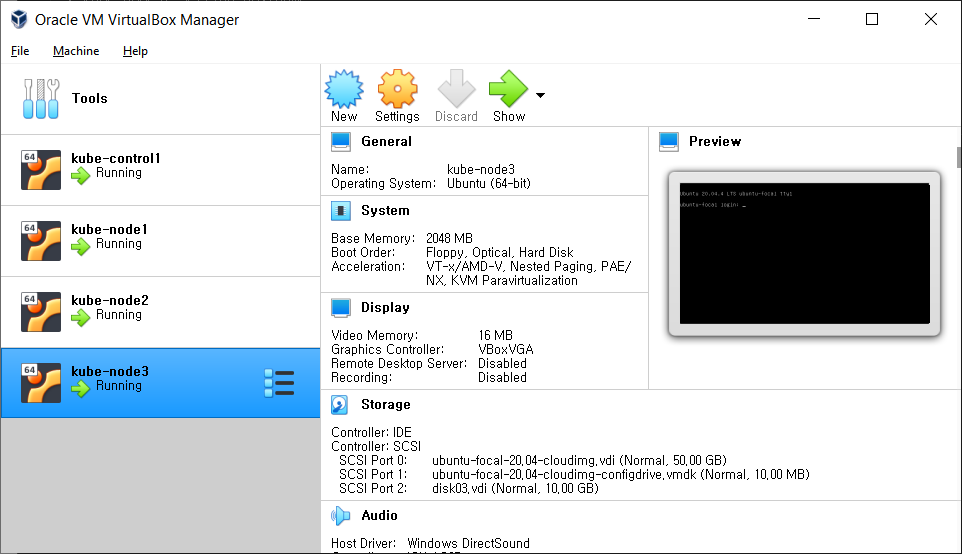962x554 pixels.
Task: Click the ubuntu-focal-20.04-cloudimg-configdrive.vmdk storage entry
Action: tap(621, 474)
